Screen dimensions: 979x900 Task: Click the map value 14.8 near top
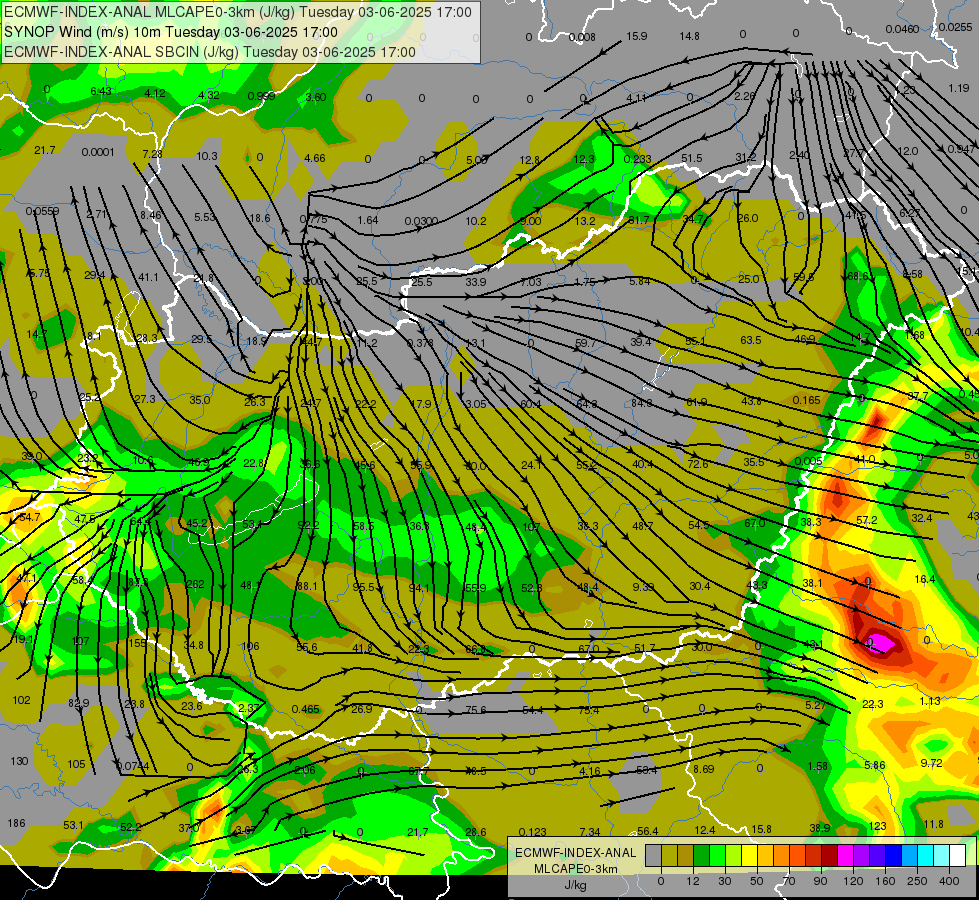689,36
